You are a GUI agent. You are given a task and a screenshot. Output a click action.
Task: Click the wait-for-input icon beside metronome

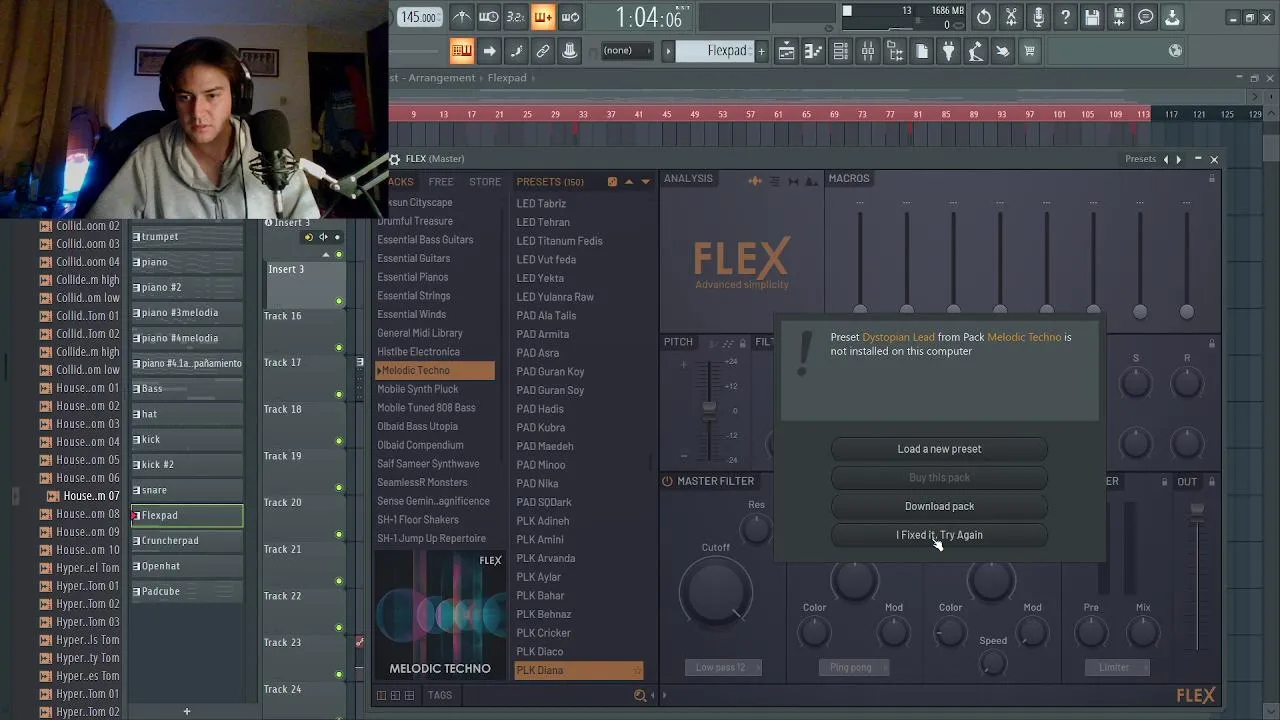pos(488,17)
